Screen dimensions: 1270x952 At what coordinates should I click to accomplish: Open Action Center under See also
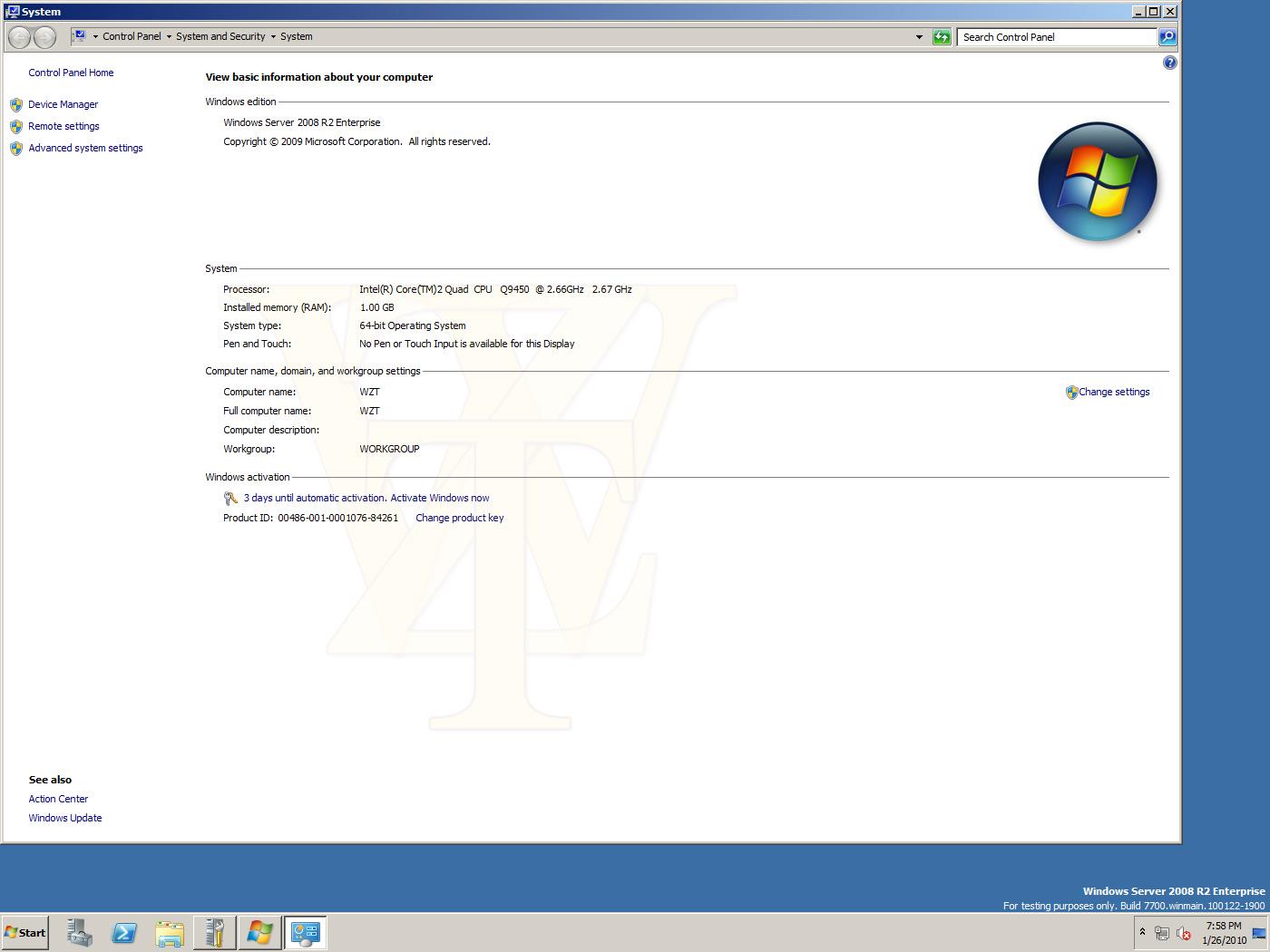58,799
